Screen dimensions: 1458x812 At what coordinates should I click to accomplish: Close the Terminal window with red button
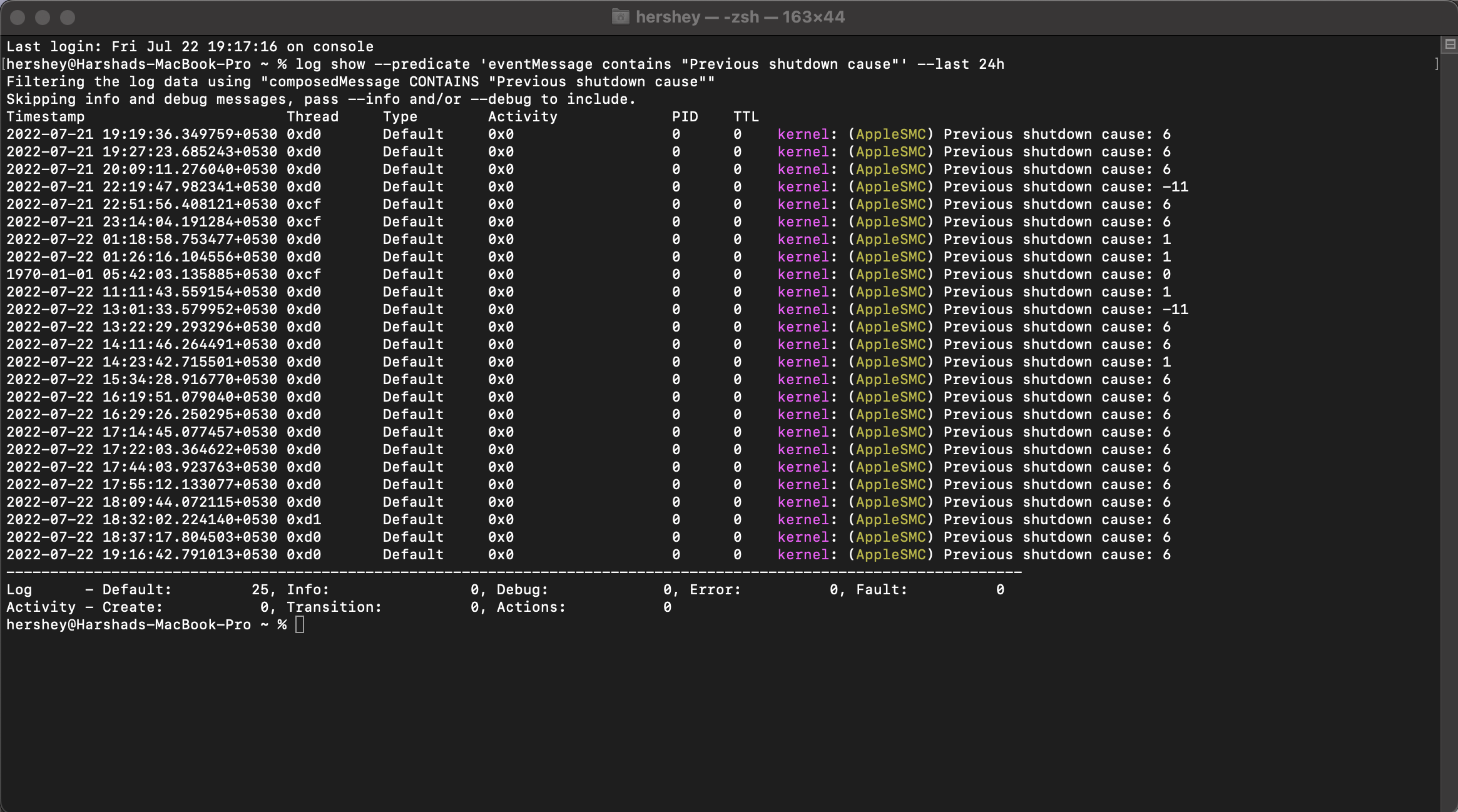click(18, 18)
